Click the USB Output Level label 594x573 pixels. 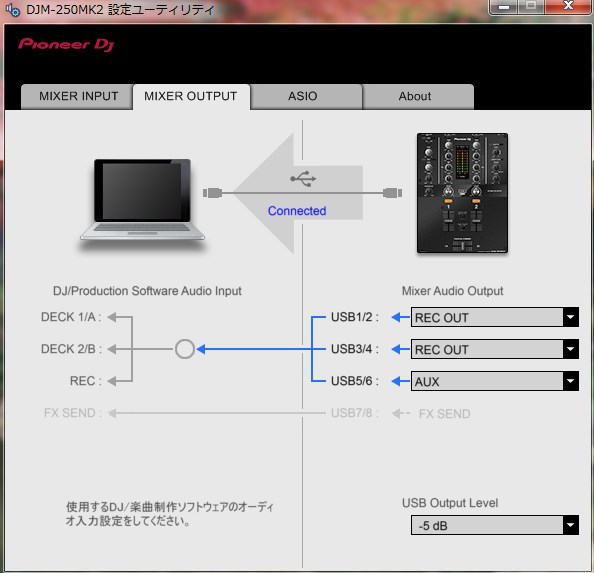(450, 503)
